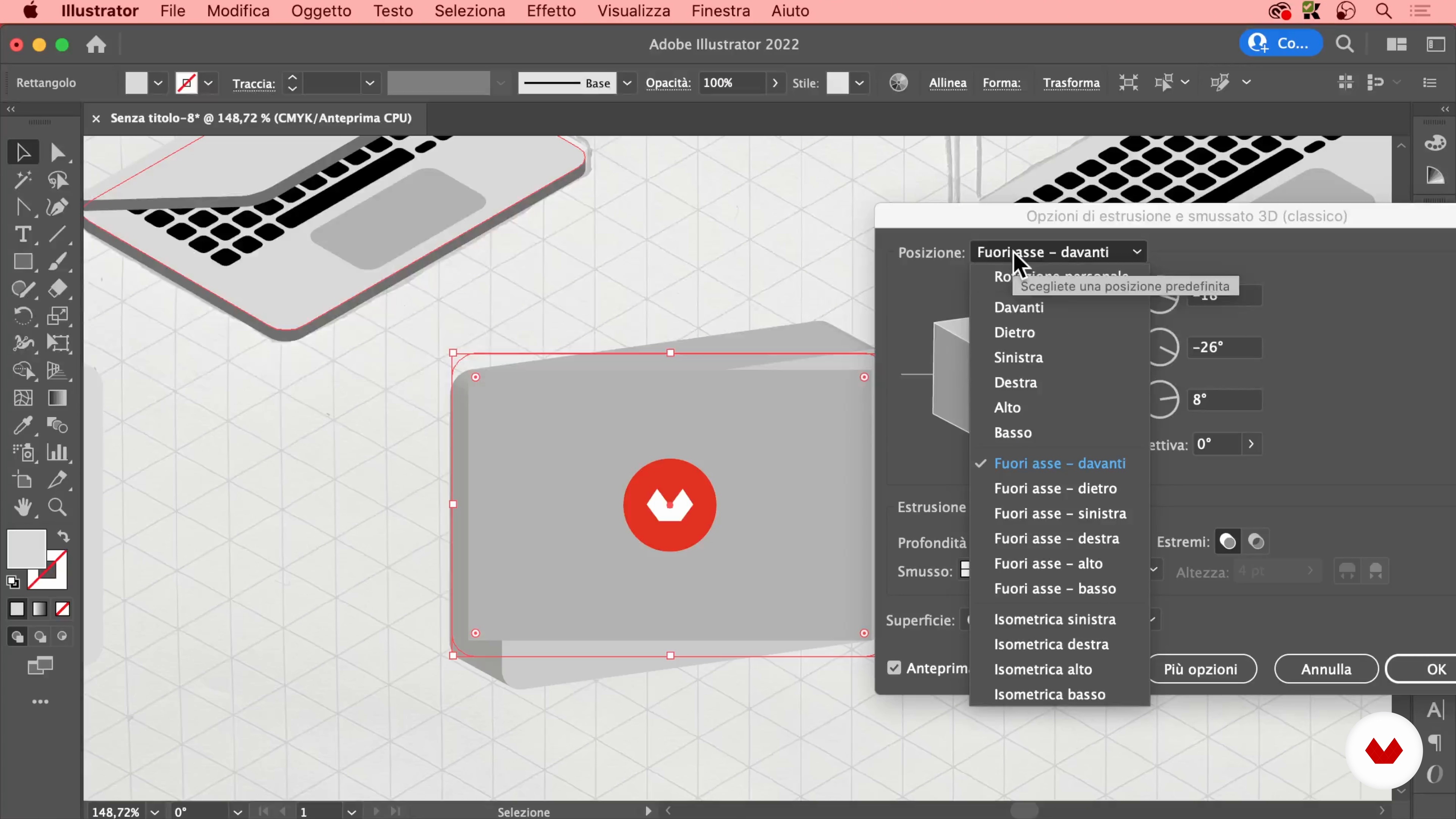Open the Trasforma panel link
Screen dimensions: 1456x819
(x=1071, y=83)
